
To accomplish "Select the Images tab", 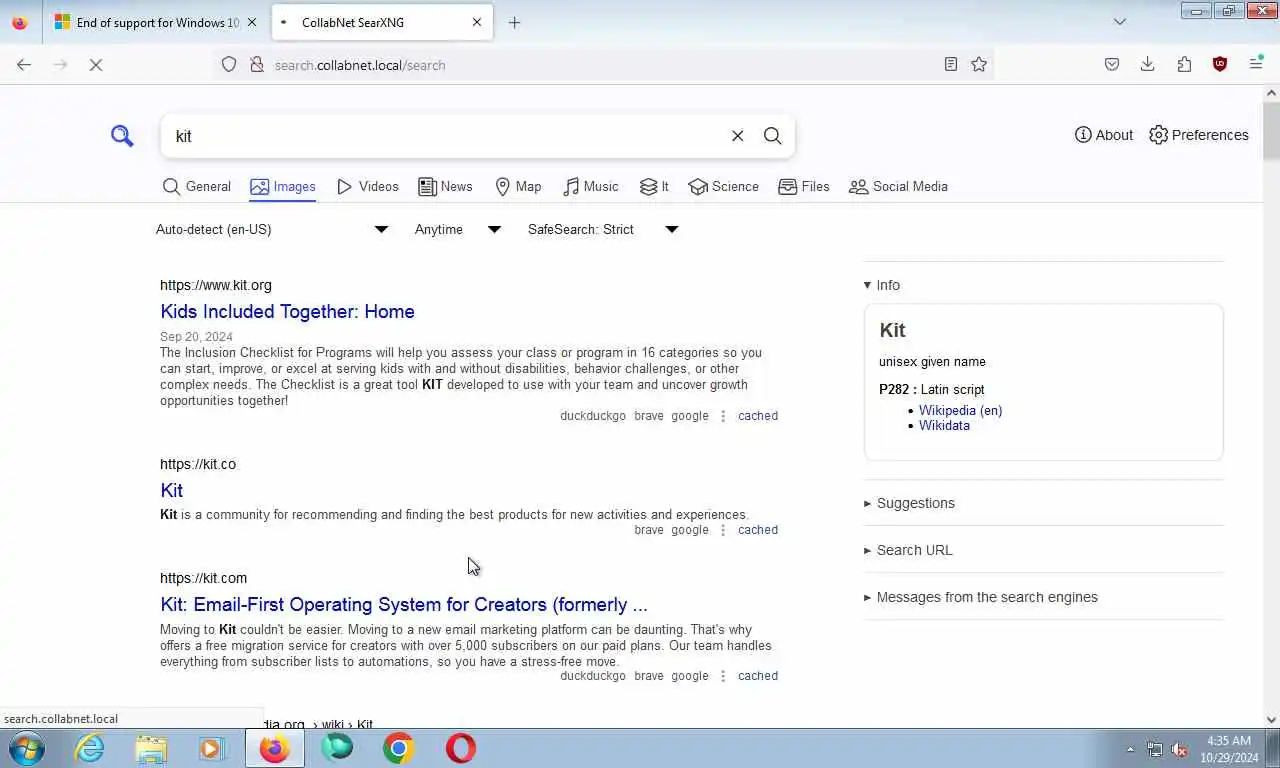I will [283, 187].
